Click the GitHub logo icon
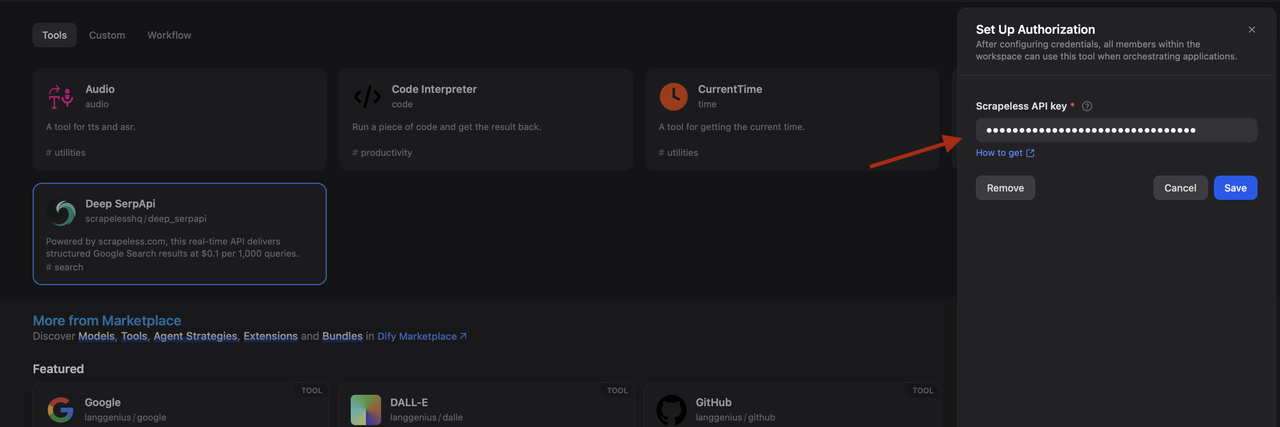1280x427 pixels. [671, 410]
